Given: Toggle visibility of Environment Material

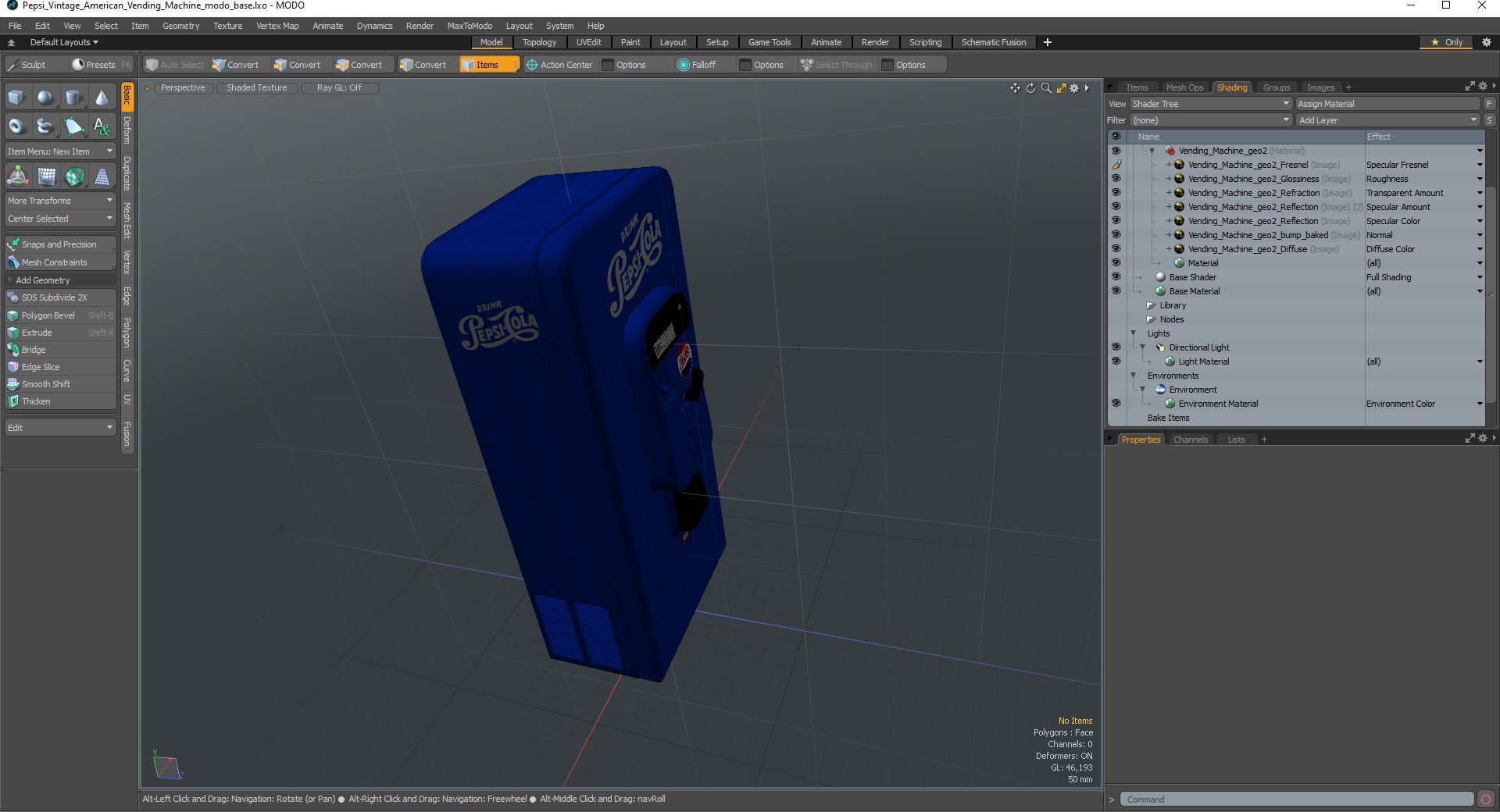Looking at the screenshot, I should pyautogui.click(x=1116, y=404).
